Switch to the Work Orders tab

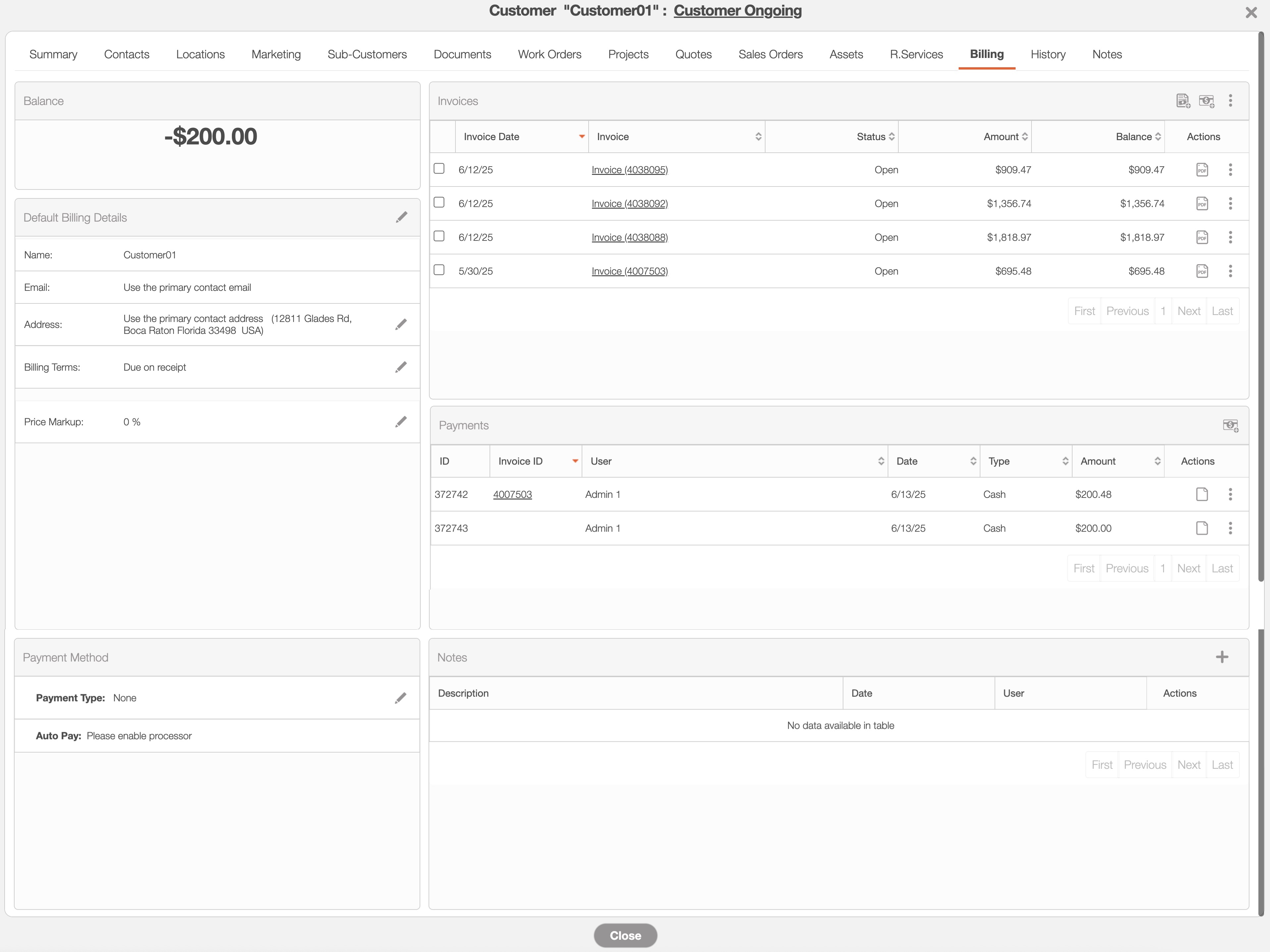tap(549, 55)
